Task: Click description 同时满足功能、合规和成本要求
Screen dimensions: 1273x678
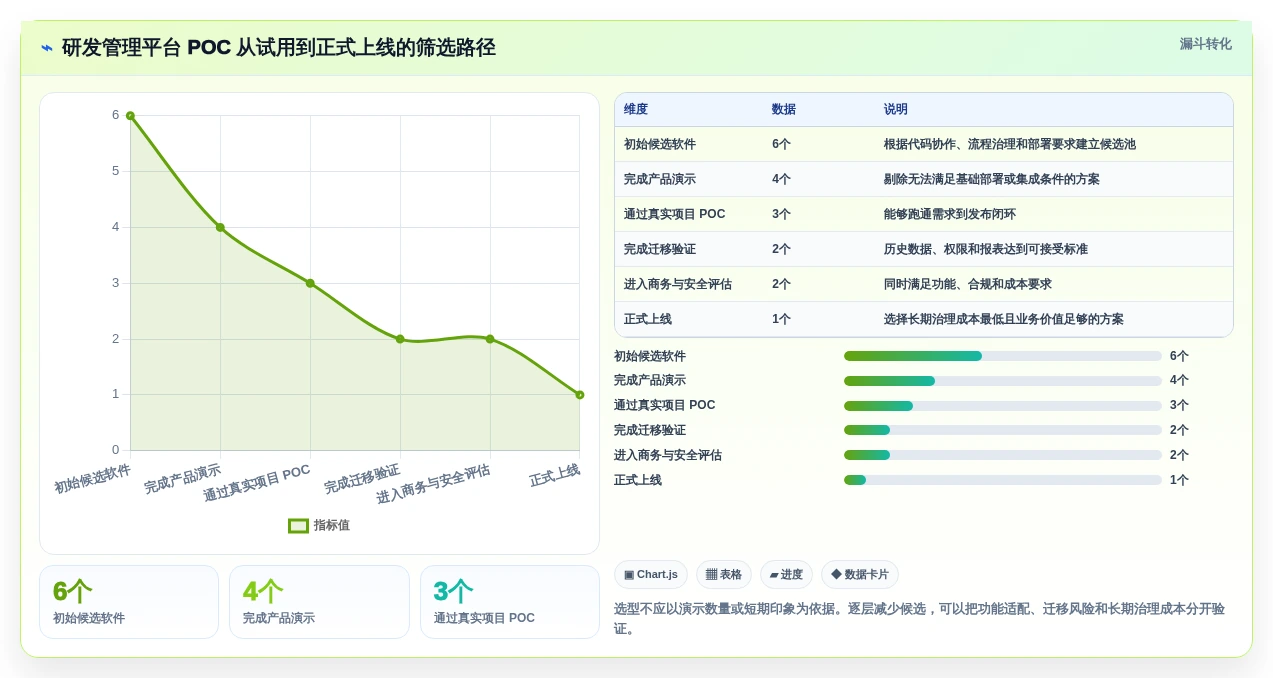Action: tap(968, 284)
